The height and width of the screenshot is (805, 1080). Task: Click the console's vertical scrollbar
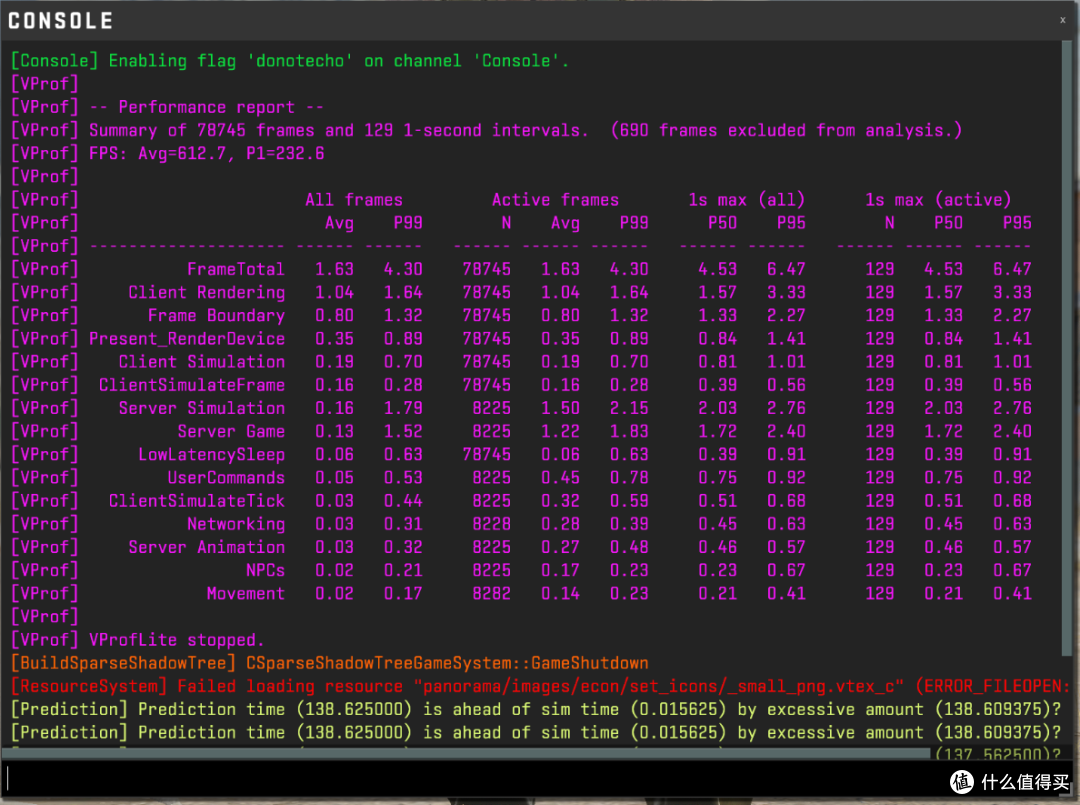click(x=1066, y=348)
